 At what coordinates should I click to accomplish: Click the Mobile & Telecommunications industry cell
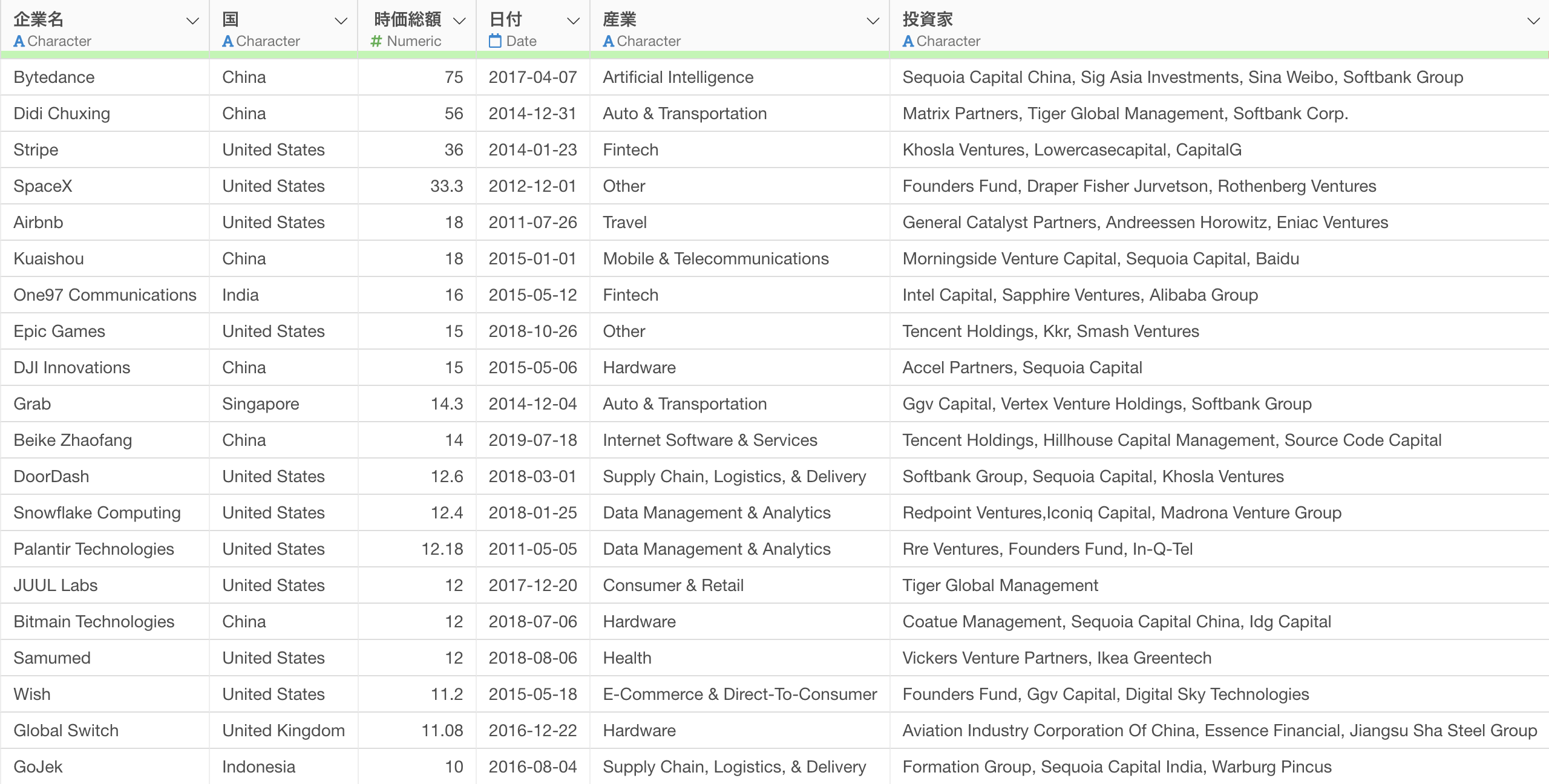click(740, 259)
